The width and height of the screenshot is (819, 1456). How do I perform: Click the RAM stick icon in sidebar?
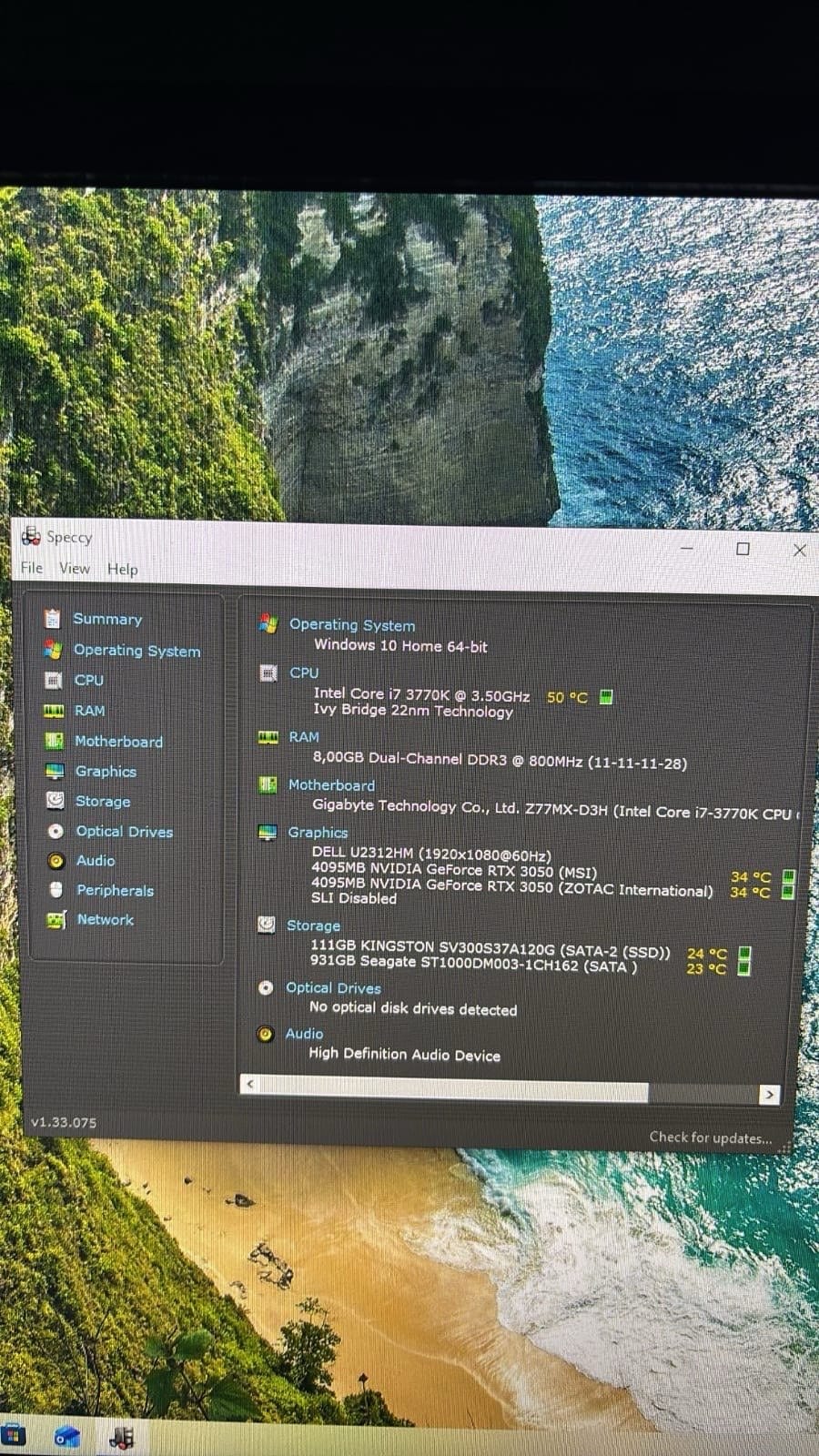tap(54, 711)
